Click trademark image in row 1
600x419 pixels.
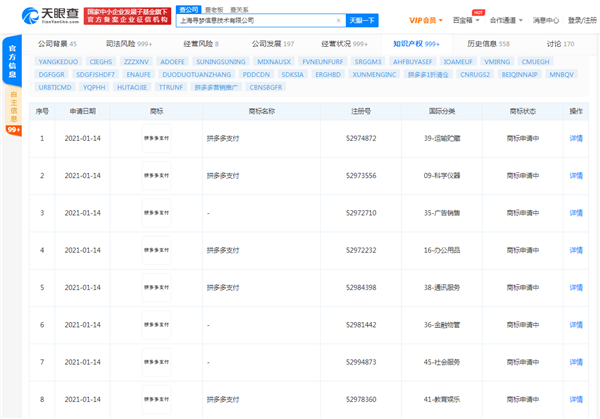pyautogui.click(x=156, y=139)
